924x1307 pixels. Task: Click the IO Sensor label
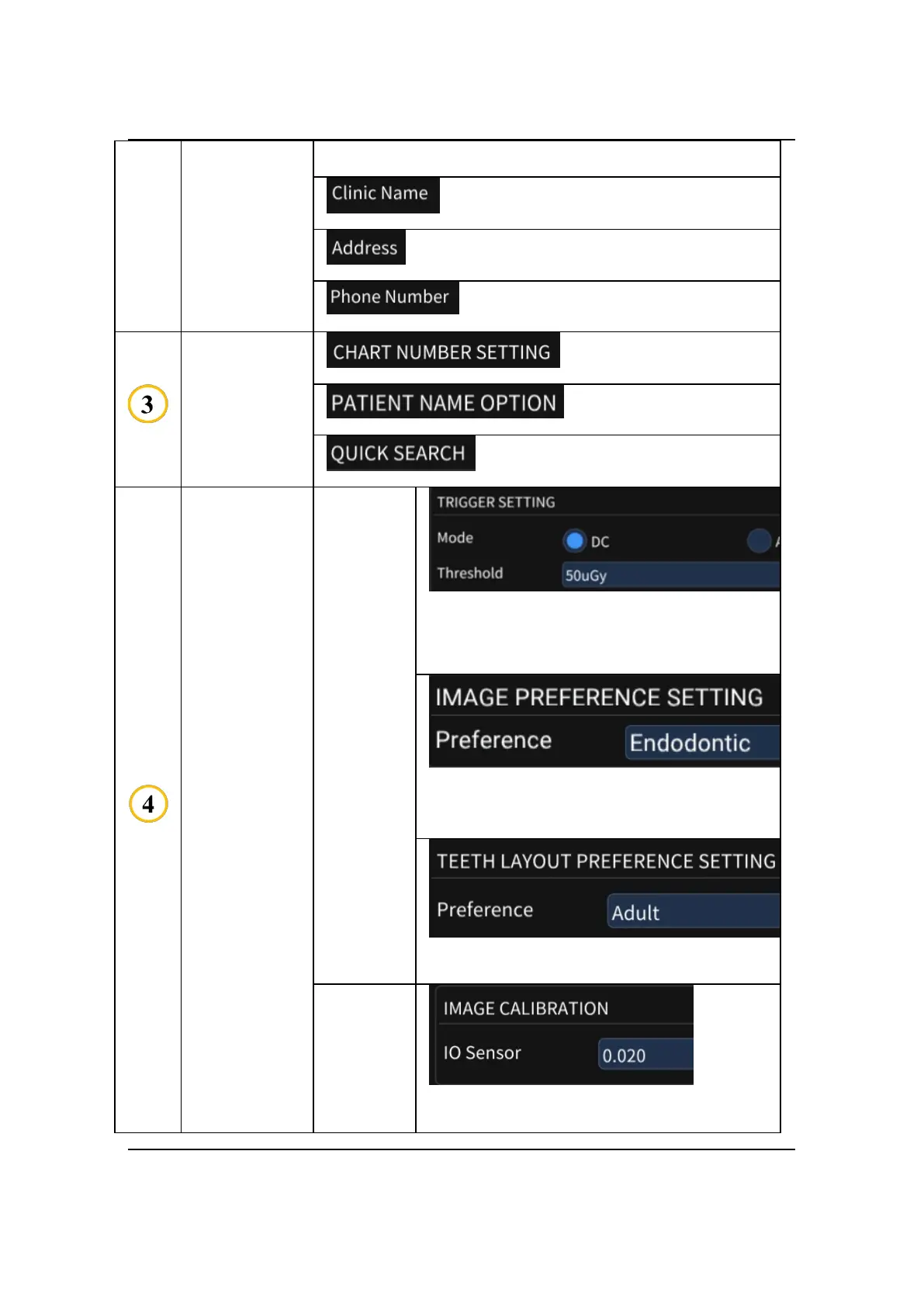pyautogui.click(x=482, y=1053)
